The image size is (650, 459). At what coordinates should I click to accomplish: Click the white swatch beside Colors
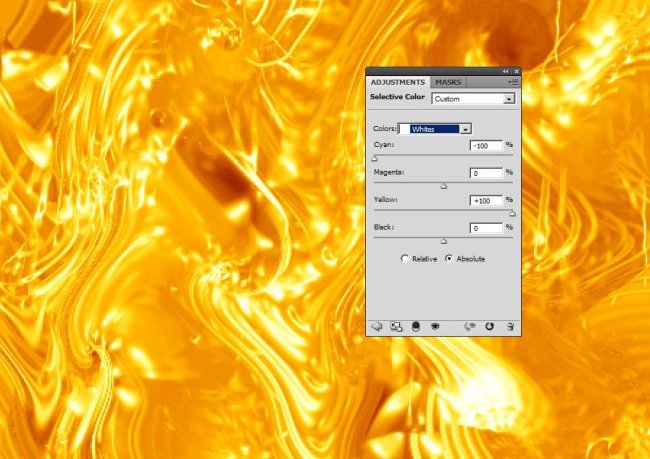pyautogui.click(x=403, y=129)
